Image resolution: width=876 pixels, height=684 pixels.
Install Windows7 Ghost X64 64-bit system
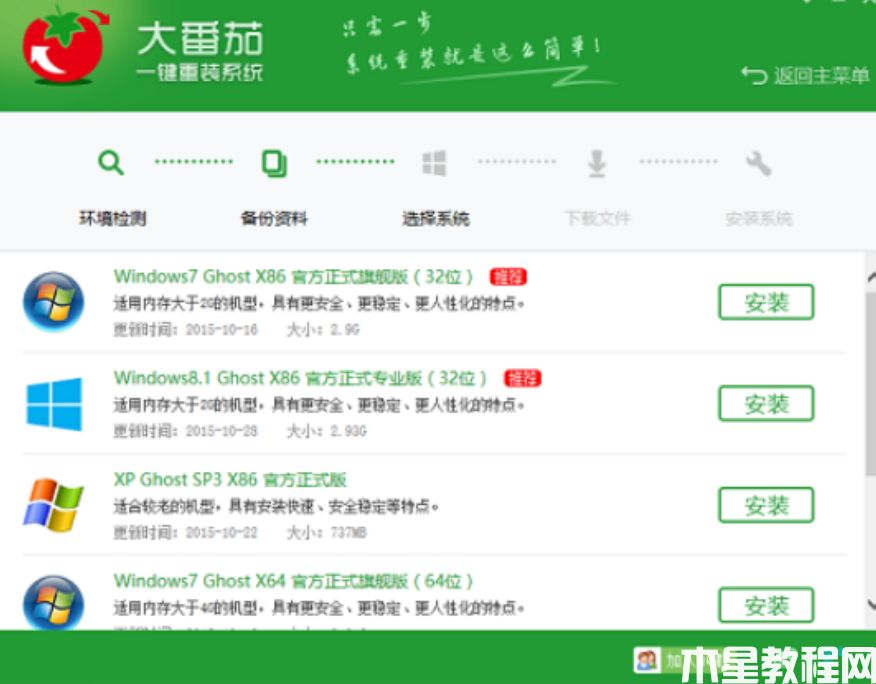click(766, 605)
